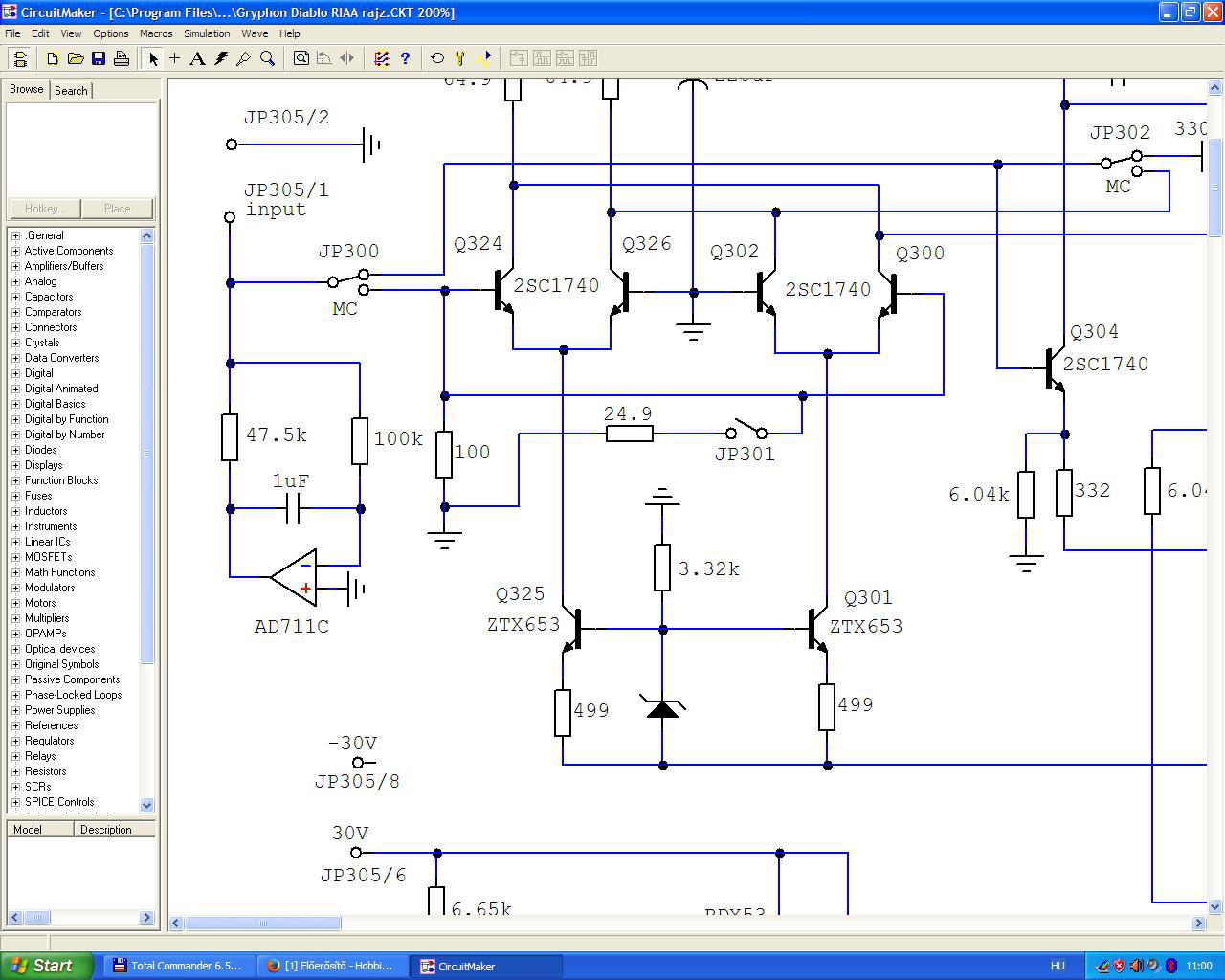Switch to Total Commander in taskbar
Image resolution: width=1225 pixels, height=980 pixels.
[178, 966]
